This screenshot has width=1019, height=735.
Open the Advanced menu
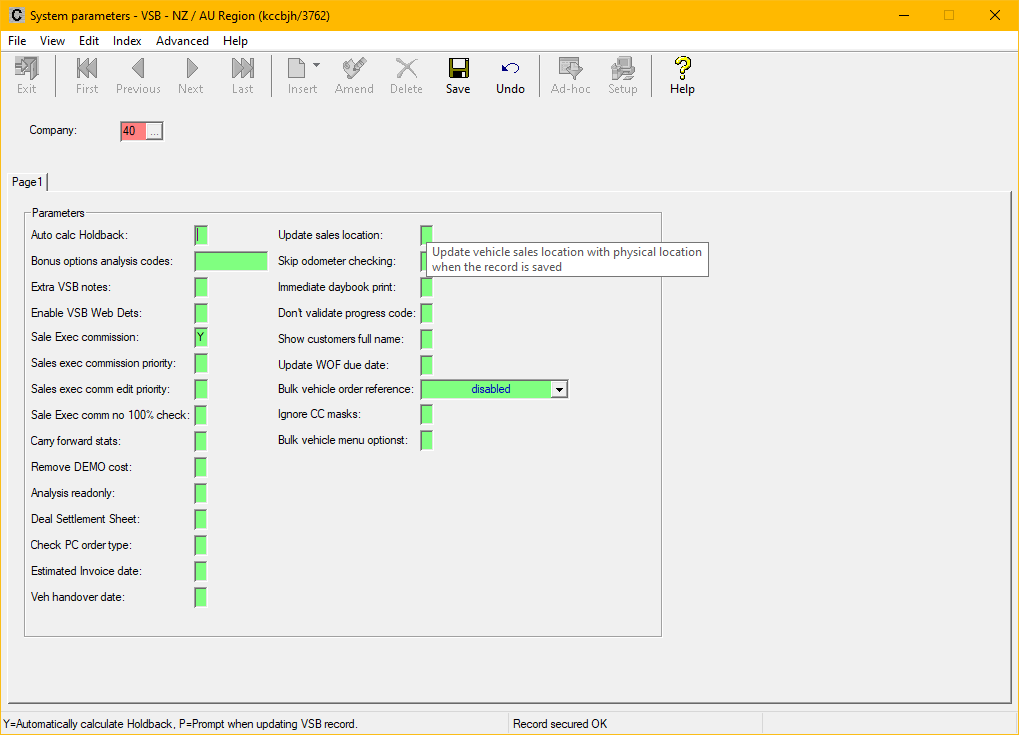tap(182, 41)
